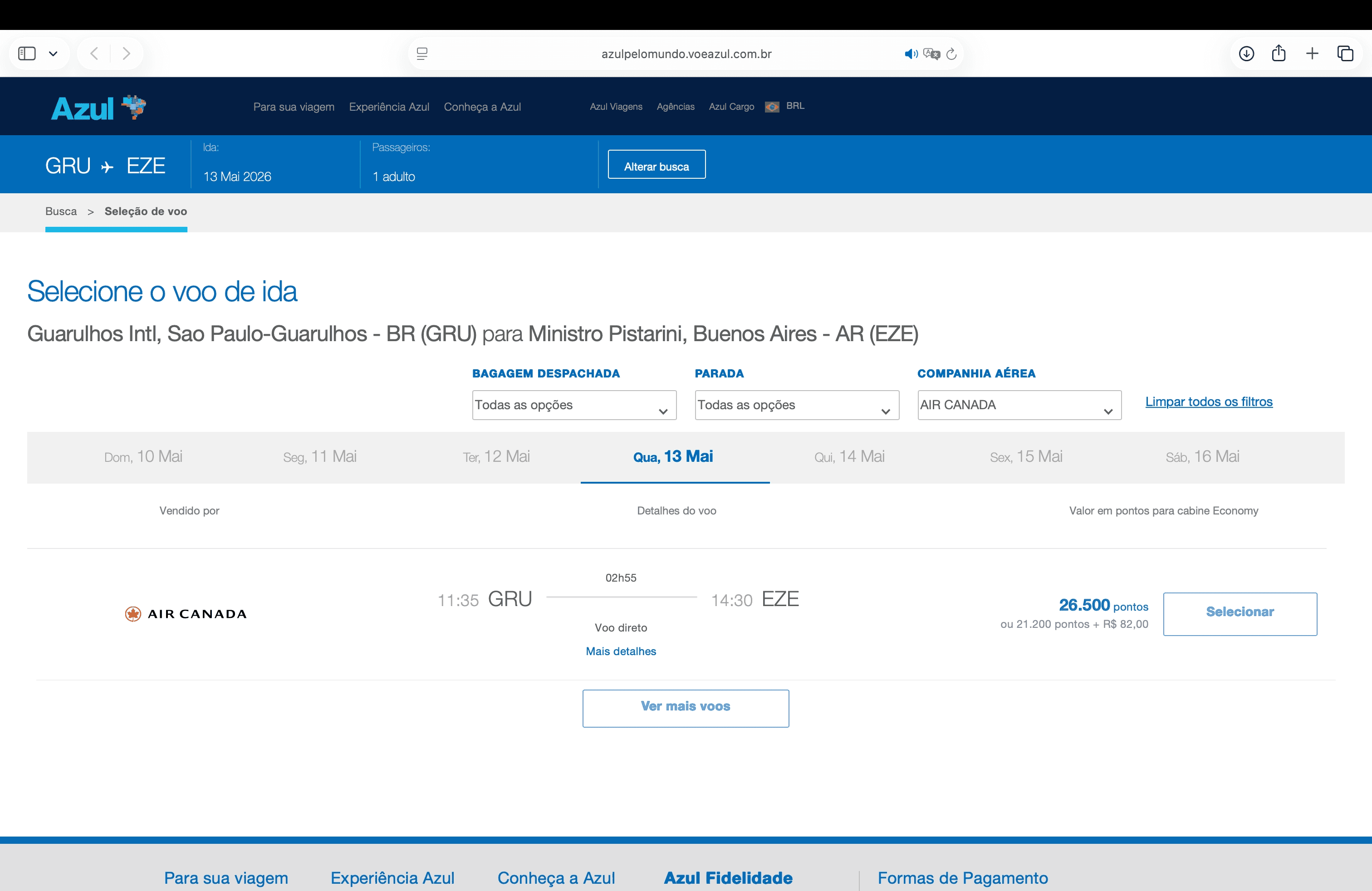
Task: Open the page reader/site settings icon
Action: (x=422, y=54)
